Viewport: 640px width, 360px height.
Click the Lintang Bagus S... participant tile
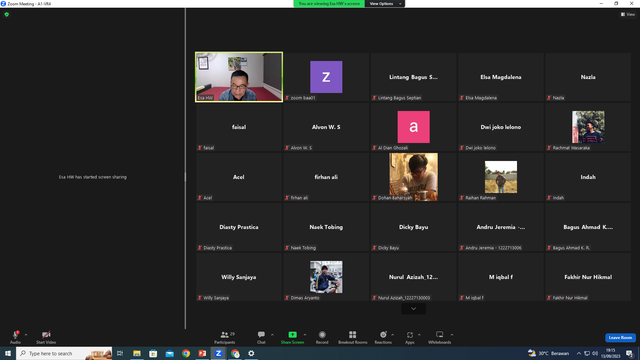(413, 77)
